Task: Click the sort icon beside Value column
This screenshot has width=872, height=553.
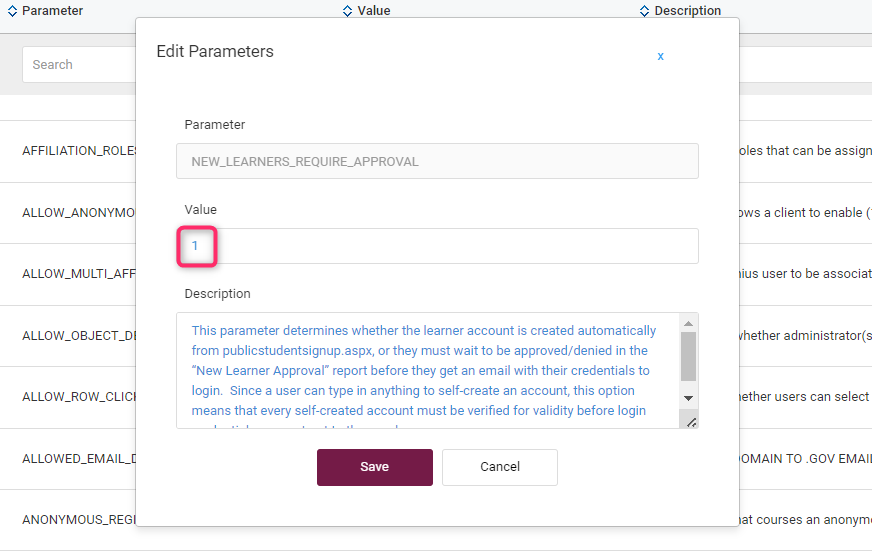Action: (x=347, y=11)
